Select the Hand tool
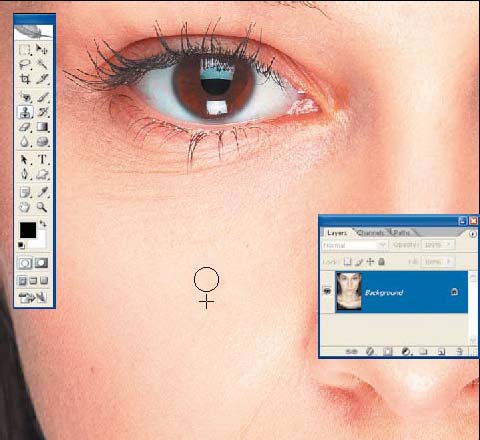Image resolution: width=480 pixels, height=440 pixels. (25, 207)
